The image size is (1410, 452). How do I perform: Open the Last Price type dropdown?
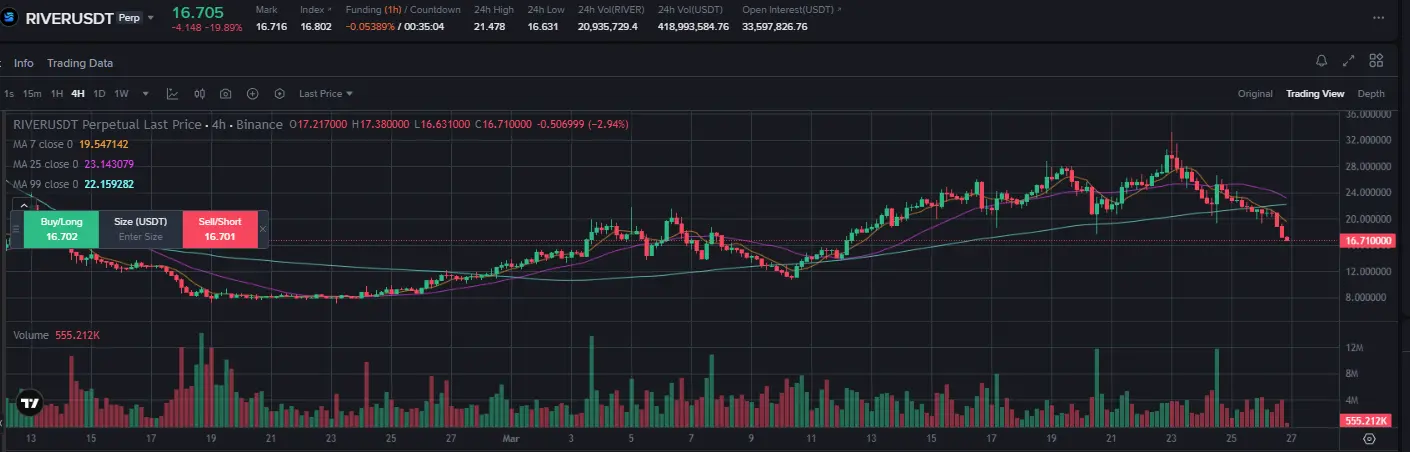point(326,94)
